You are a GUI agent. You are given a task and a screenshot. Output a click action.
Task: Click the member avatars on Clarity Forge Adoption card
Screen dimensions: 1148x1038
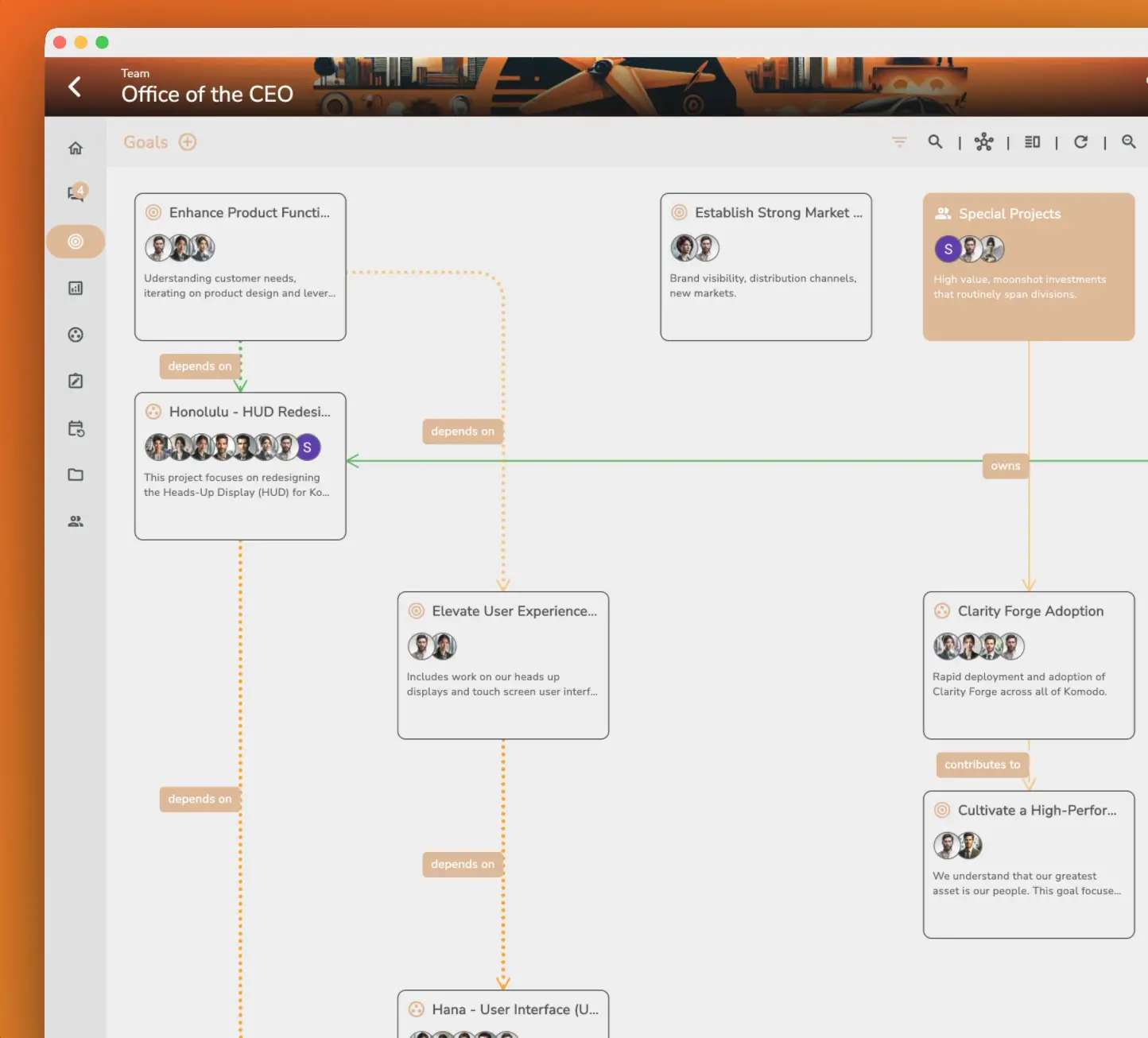click(x=979, y=646)
